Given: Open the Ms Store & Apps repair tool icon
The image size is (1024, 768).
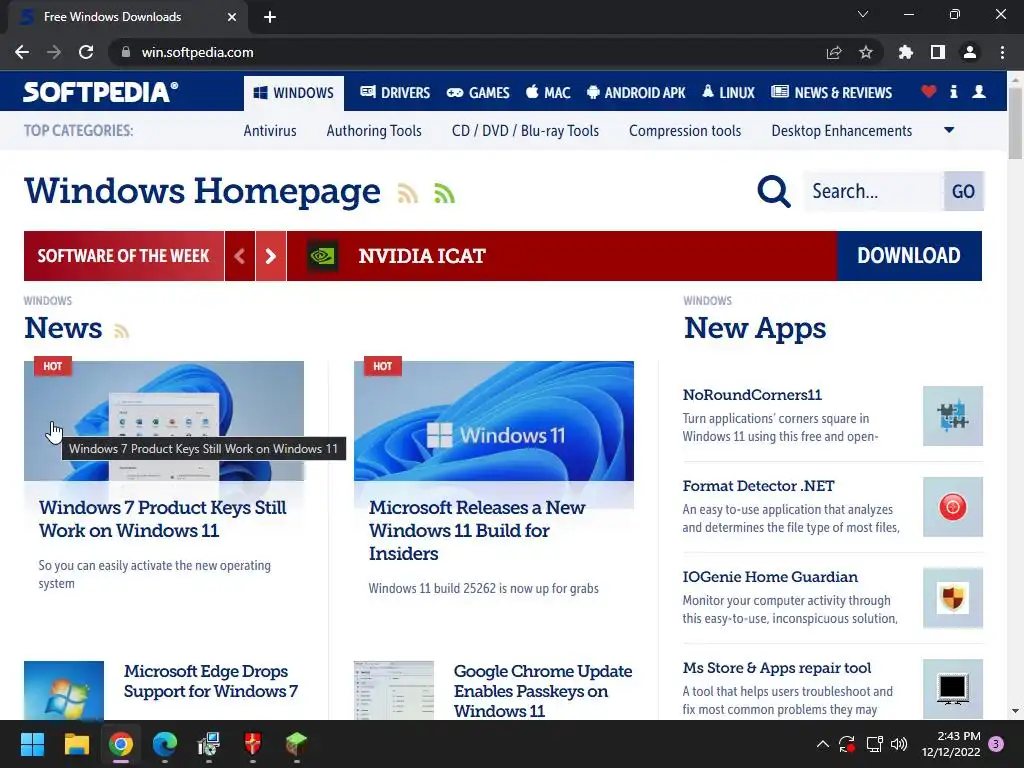Looking at the screenshot, I should point(952,688).
